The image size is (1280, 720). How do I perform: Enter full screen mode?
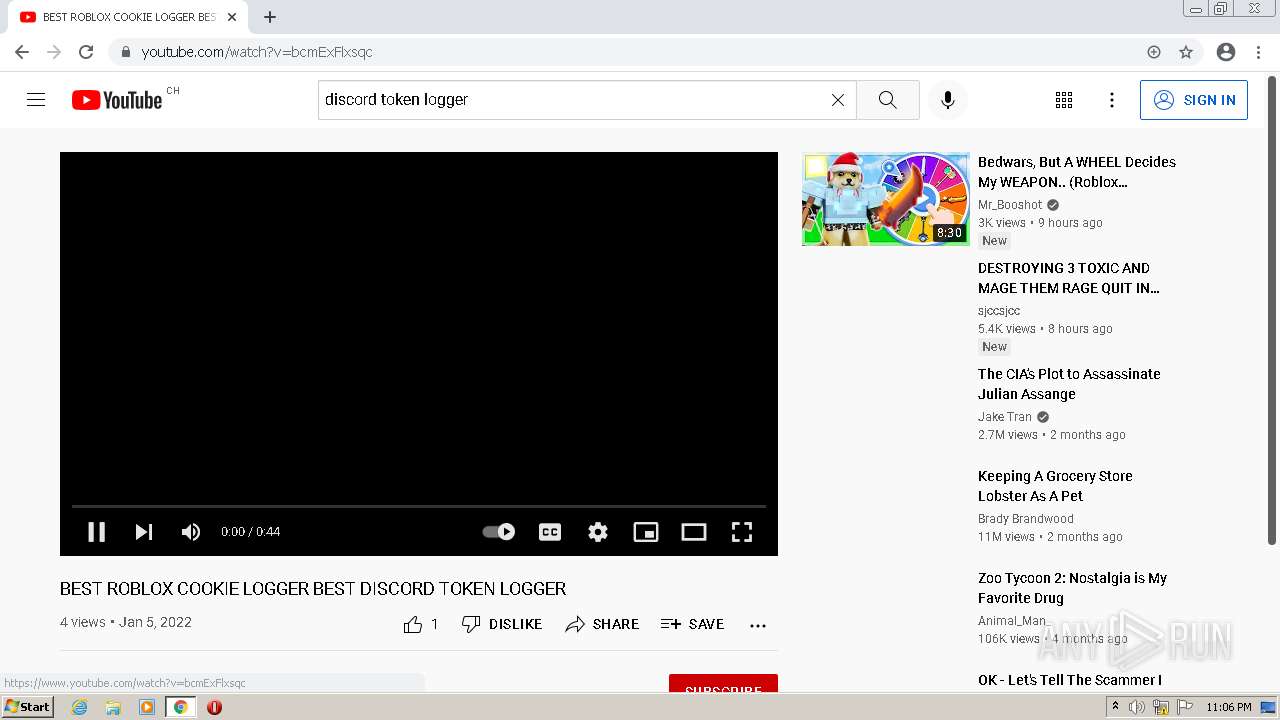coord(742,532)
